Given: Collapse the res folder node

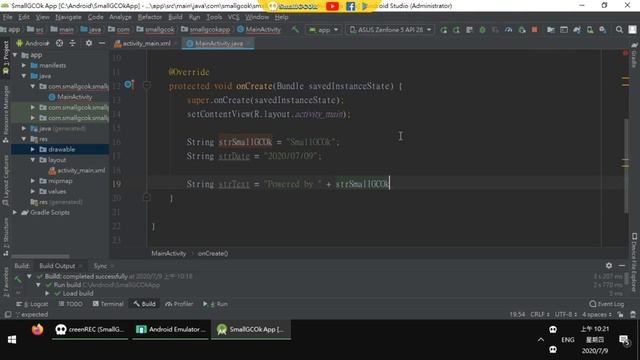Looking at the screenshot, I should [24, 139].
